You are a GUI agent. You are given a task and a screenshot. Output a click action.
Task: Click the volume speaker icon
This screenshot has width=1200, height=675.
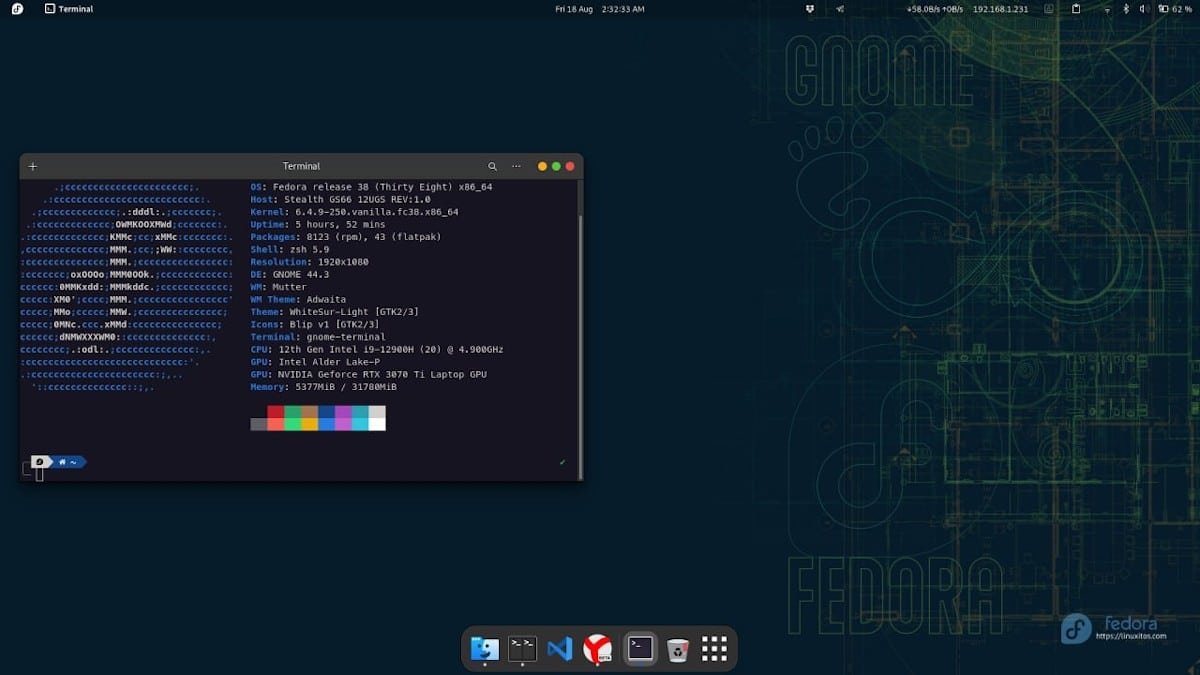1144,9
